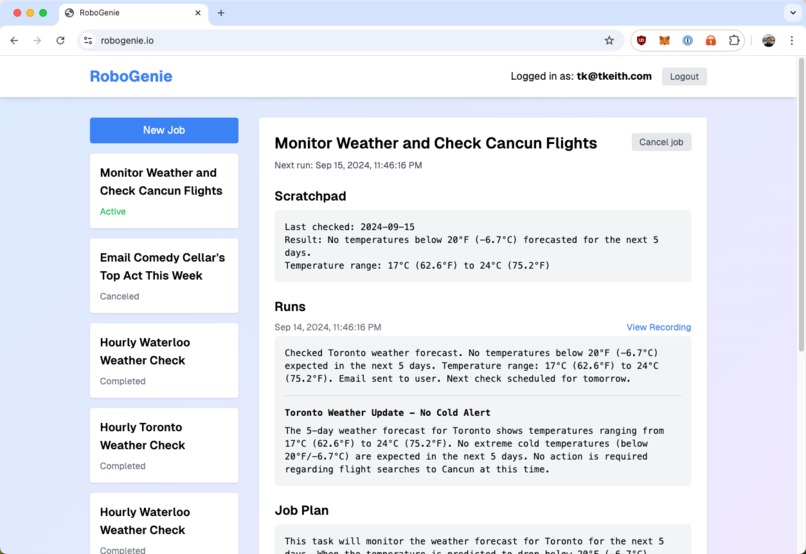Click the tk@tkeith.com email text
Screen dimensions: 806x554
click(x=614, y=76)
